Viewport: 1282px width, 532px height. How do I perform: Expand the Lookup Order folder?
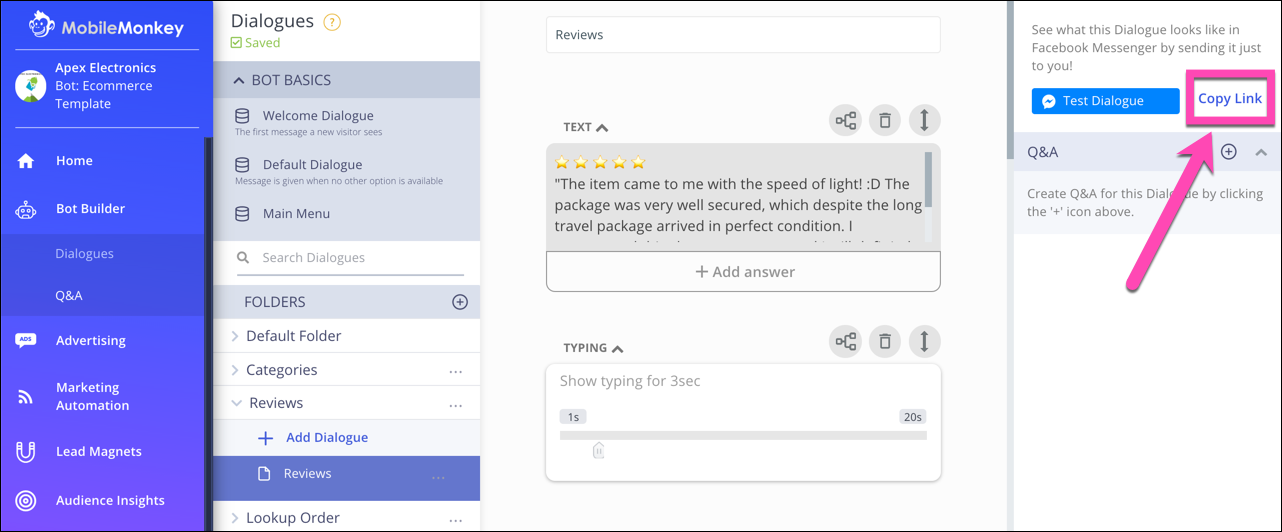[x=235, y=519]
